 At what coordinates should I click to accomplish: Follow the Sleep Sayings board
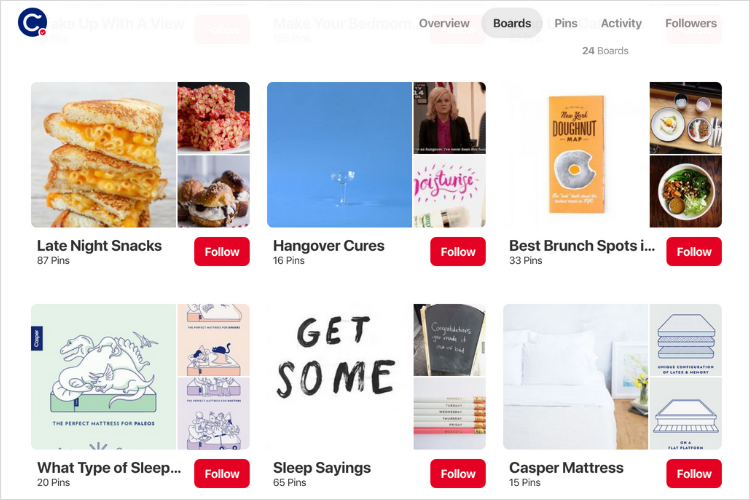pyautogui.click(x=458, y=474)
